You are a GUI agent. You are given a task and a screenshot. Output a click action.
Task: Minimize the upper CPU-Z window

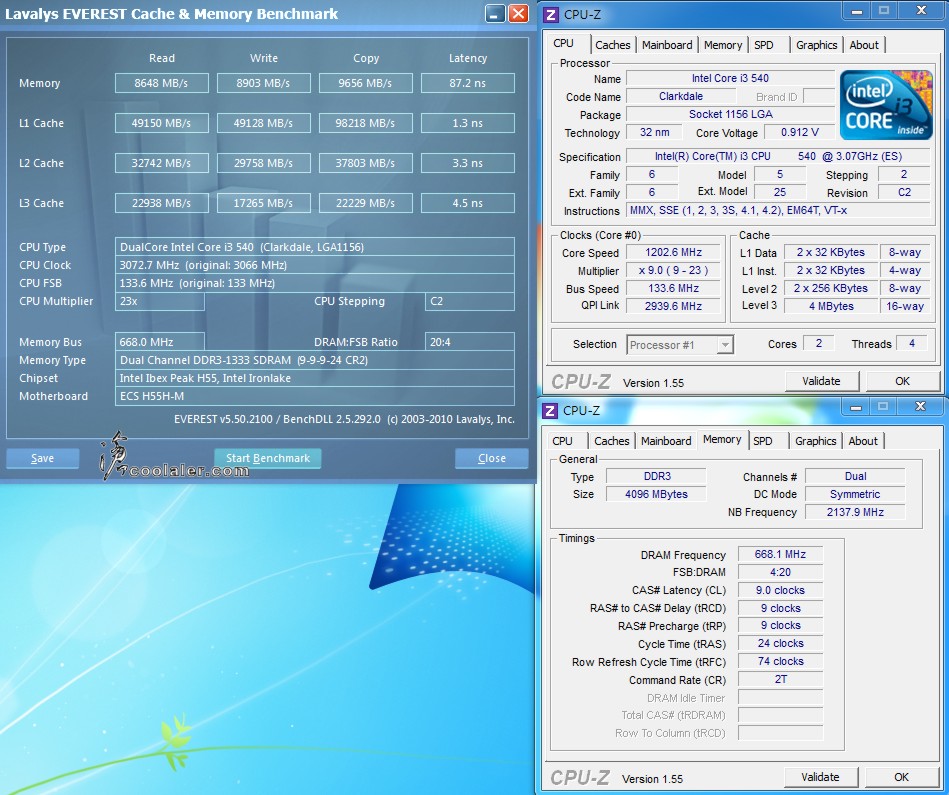coord(857,11)
